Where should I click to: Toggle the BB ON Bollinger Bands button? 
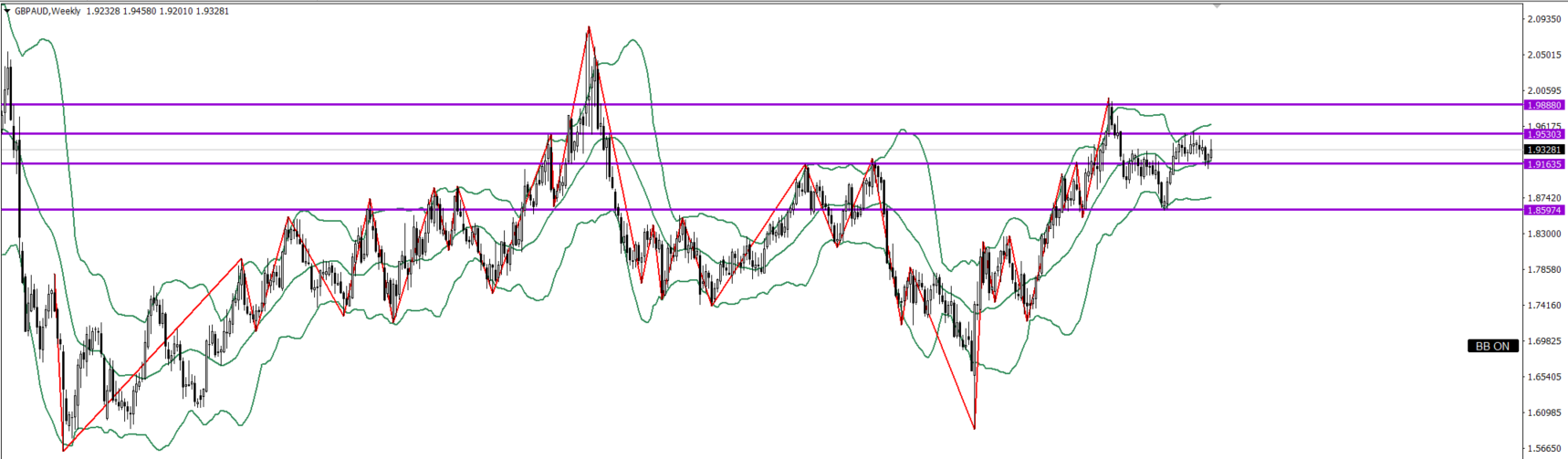1493,346
